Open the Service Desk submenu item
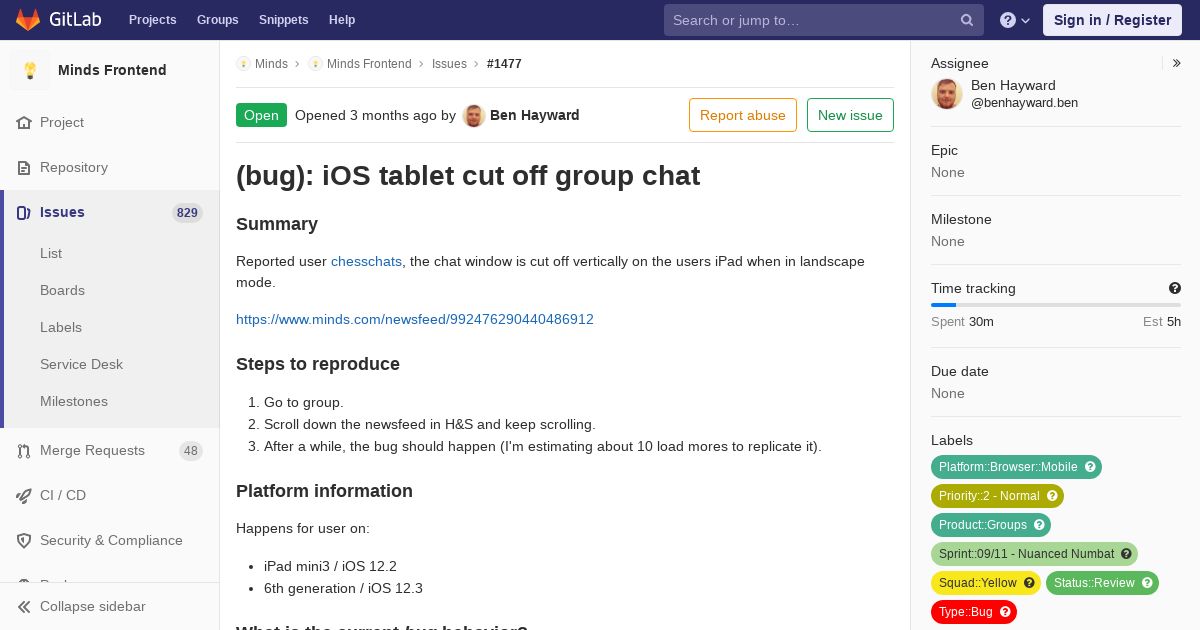Image resolution: width=1200 pixels, height=630 pixels. (x=81, y=364)
